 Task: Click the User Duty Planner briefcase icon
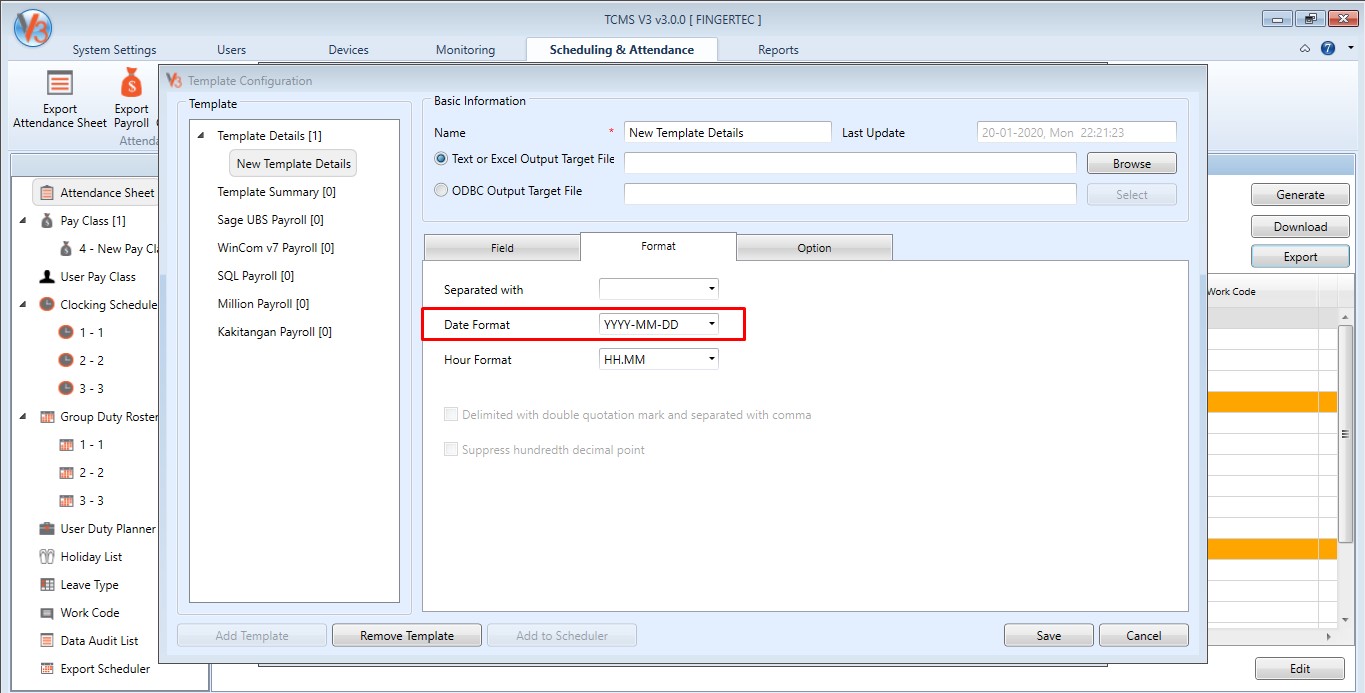pyautogui.click(x=46, y=528)
